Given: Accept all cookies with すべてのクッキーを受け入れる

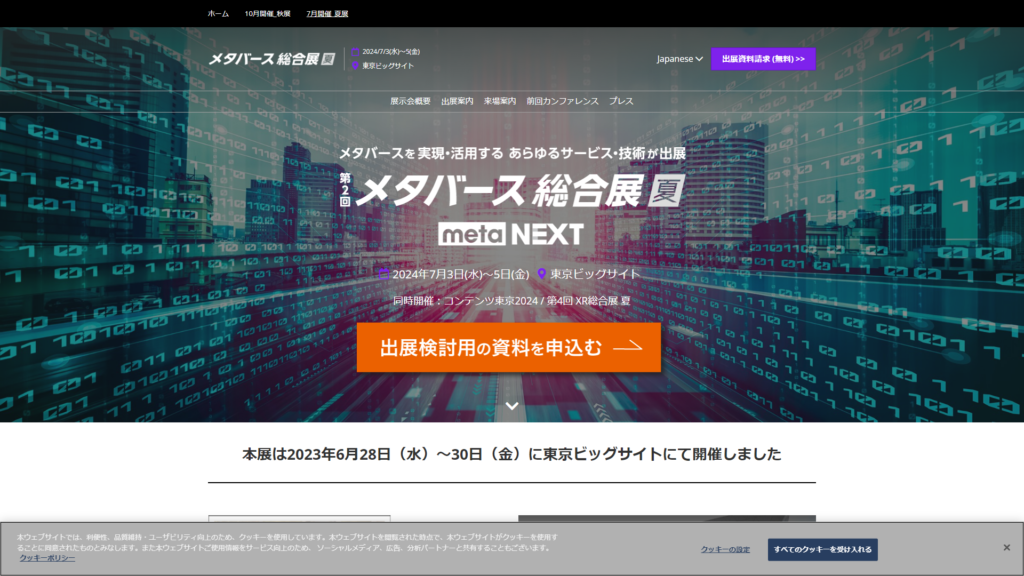Looking at the screenshot, I should coord(823,550).
